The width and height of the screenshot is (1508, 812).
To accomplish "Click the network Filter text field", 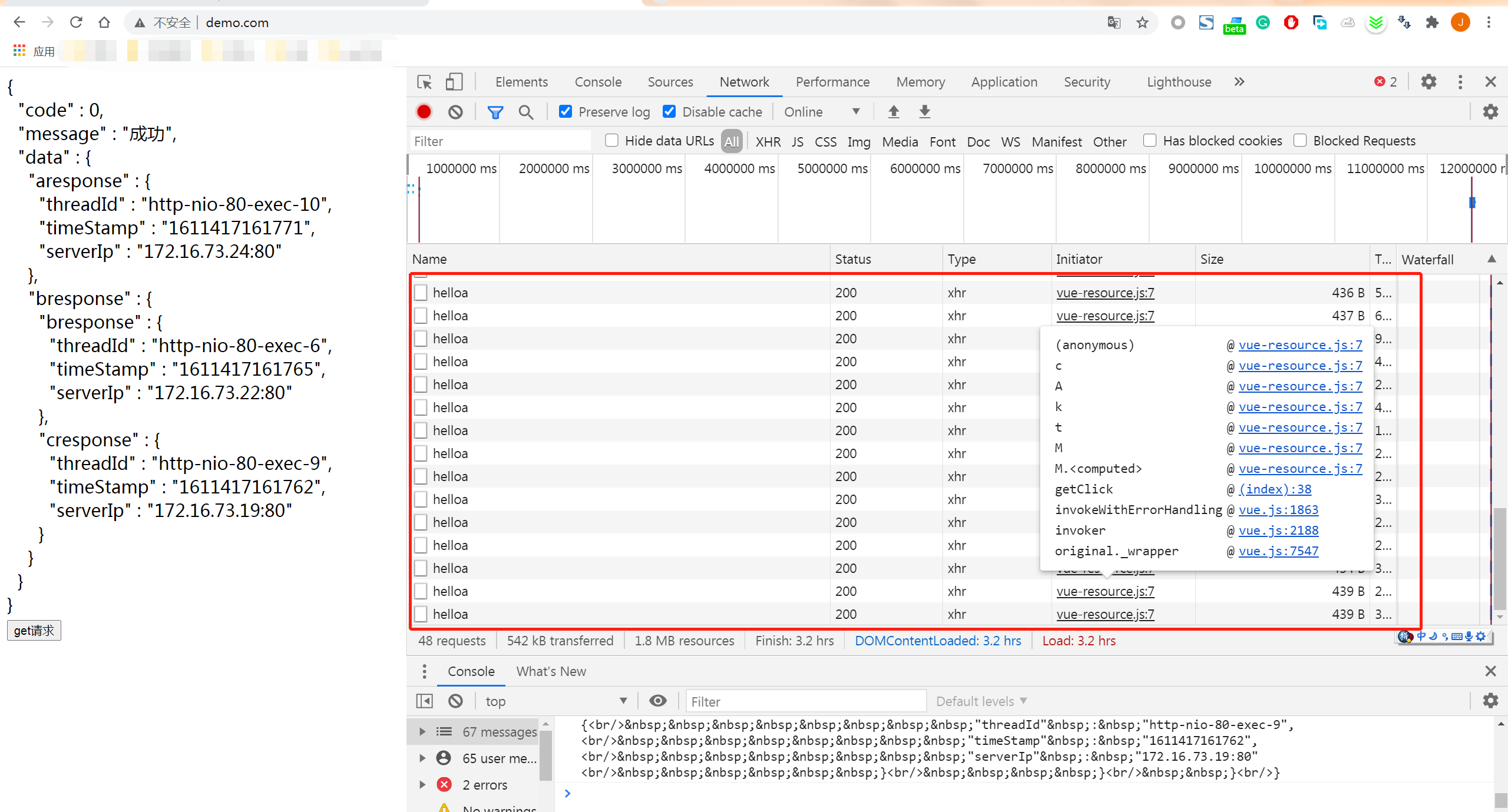I will pyautogui.click(x=501, y=141).
